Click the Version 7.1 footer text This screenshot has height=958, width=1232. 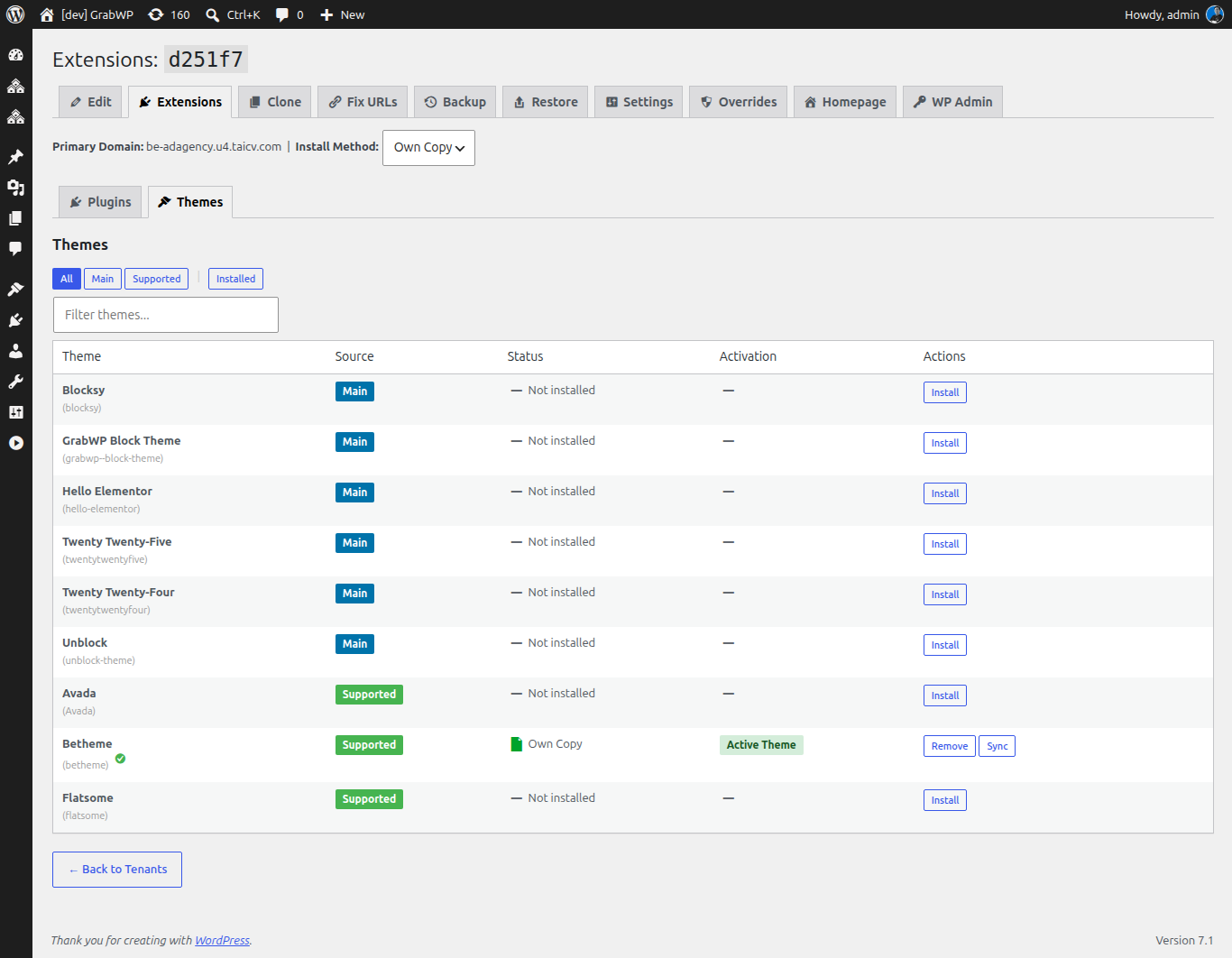coord(1184,940)
